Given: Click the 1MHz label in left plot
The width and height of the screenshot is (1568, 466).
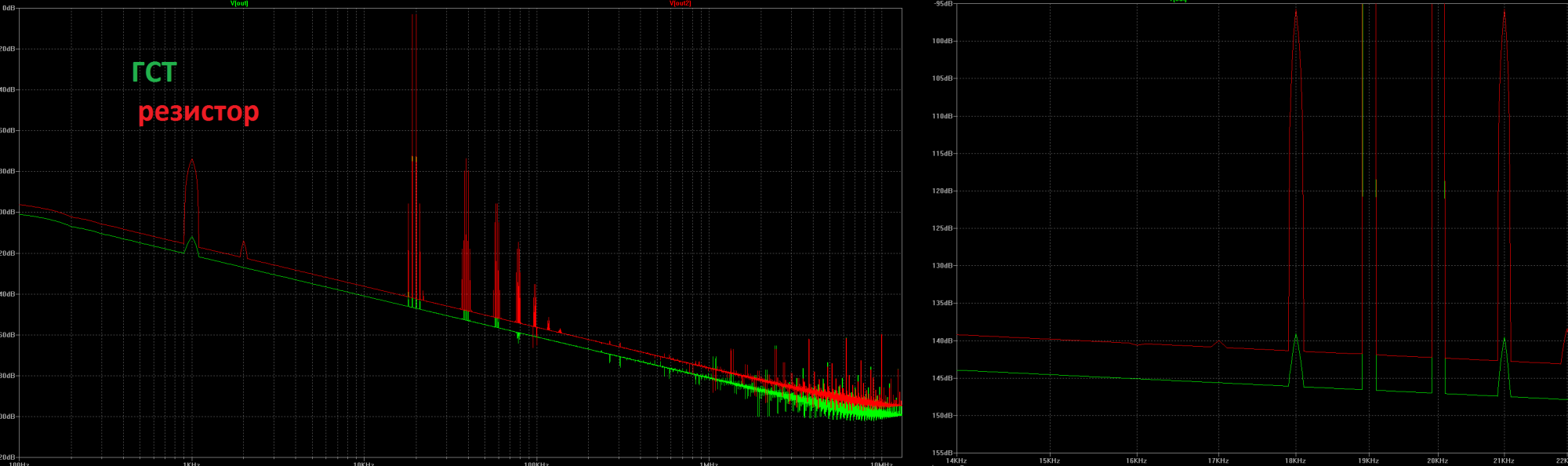Looking at the screenshot, I should (x=709, y=464).
